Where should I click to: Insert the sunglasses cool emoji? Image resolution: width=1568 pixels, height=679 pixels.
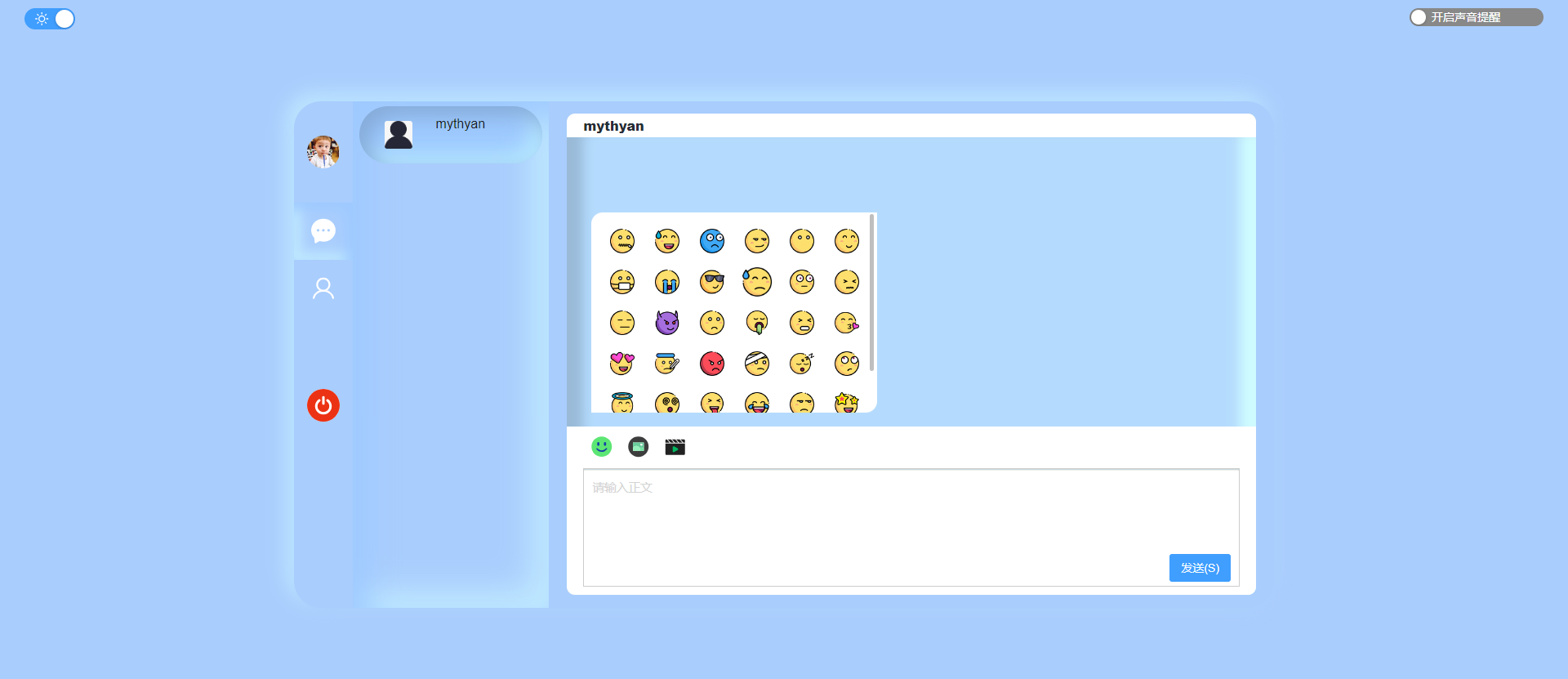[712, 282]
